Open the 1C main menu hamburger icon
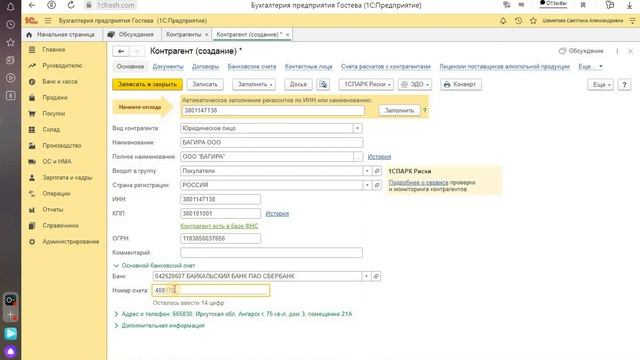The height and width of the screenshot is (360, 640). point(48,20)
